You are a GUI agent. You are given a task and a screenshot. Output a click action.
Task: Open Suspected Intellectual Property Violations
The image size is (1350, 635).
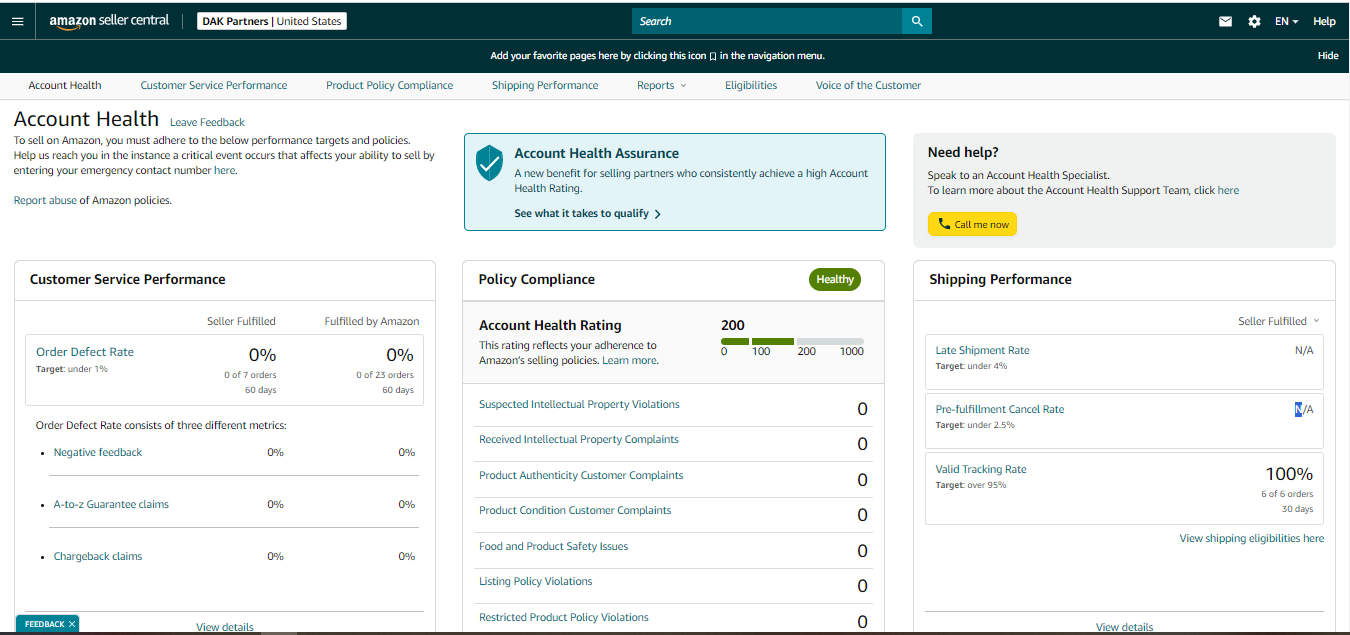[579, 405]
